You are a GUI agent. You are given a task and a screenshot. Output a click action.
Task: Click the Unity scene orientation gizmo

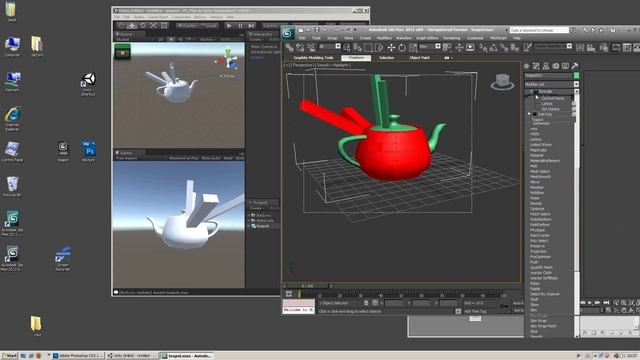[x=228, y=60]
